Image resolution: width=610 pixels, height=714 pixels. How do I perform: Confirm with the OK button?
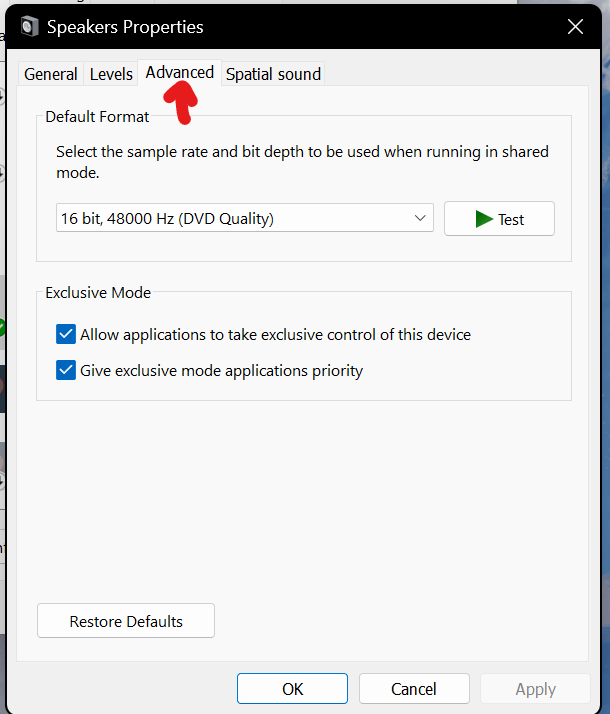click(x=292, y=688)
